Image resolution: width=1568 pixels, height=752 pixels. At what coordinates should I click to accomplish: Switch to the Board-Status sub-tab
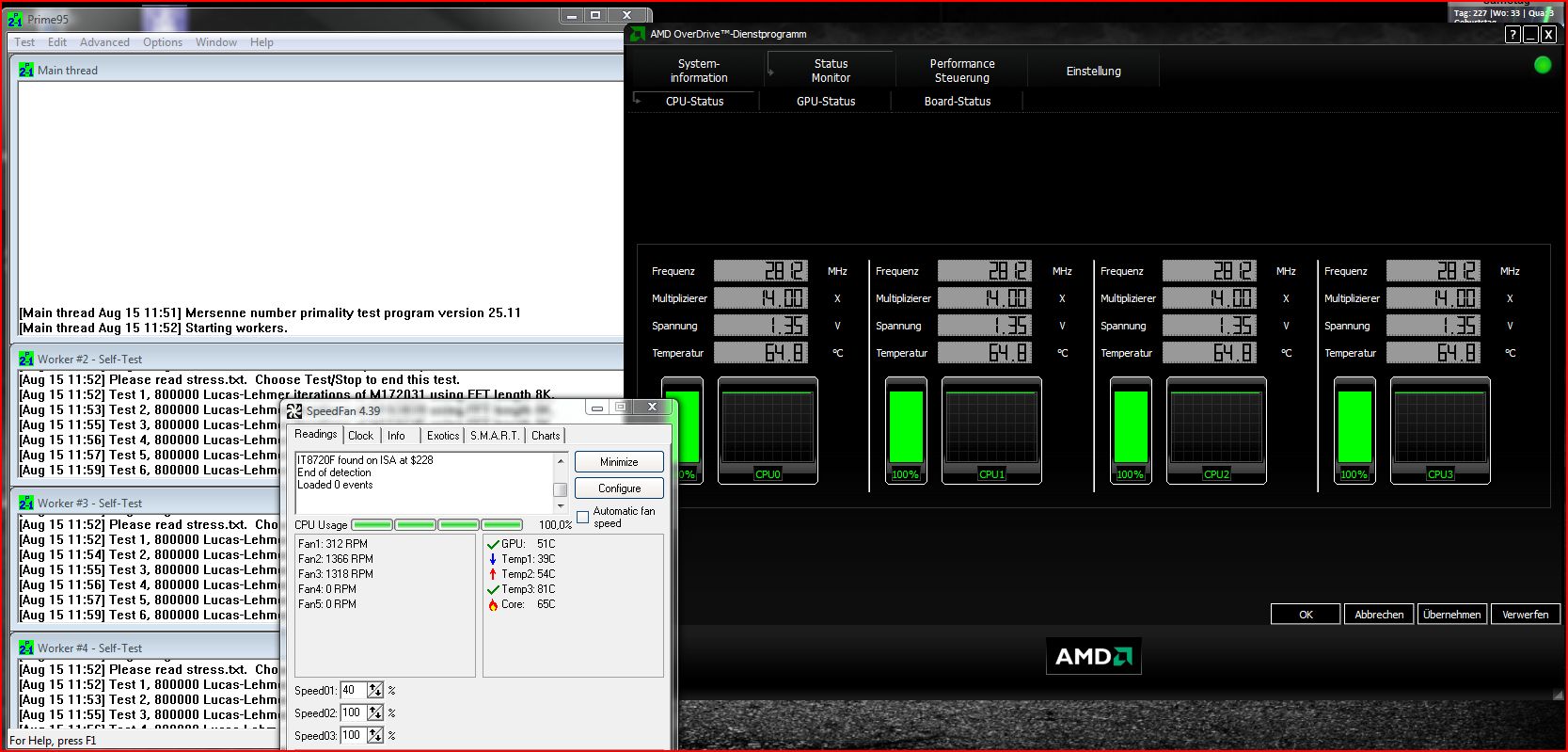[958, 102]
